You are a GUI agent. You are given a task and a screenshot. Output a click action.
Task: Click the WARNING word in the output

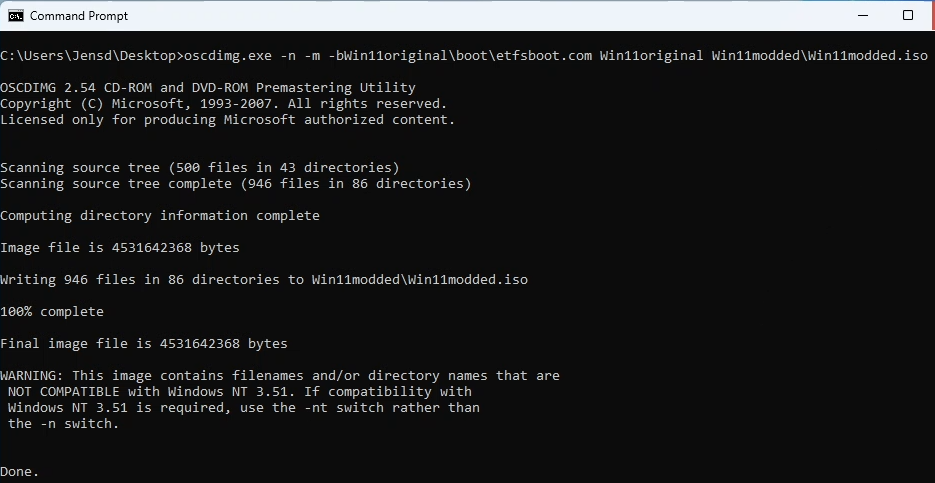(32, 376)
